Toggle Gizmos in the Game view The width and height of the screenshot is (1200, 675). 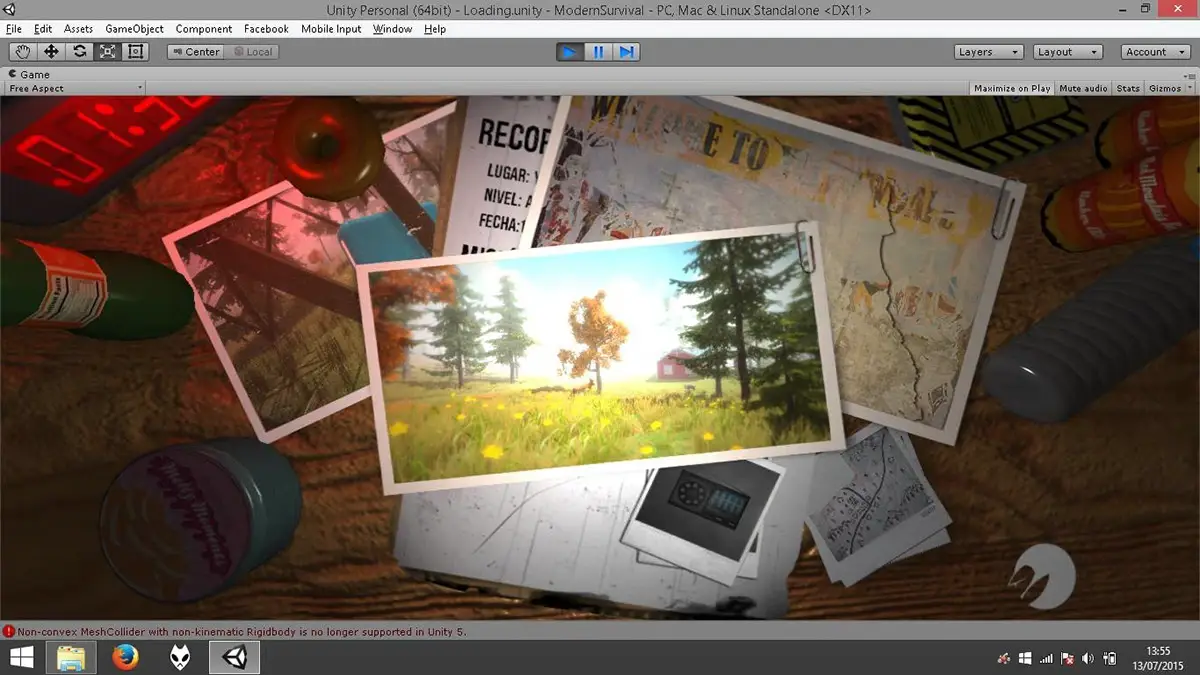pos(1164,88)
